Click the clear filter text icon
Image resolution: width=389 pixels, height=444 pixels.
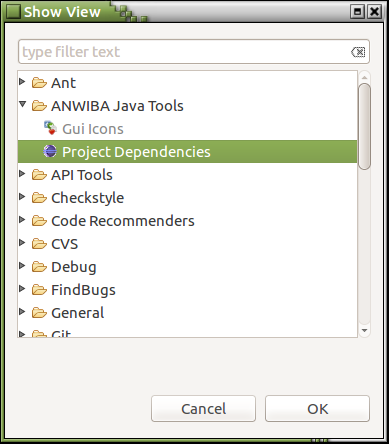coord(358,52)
